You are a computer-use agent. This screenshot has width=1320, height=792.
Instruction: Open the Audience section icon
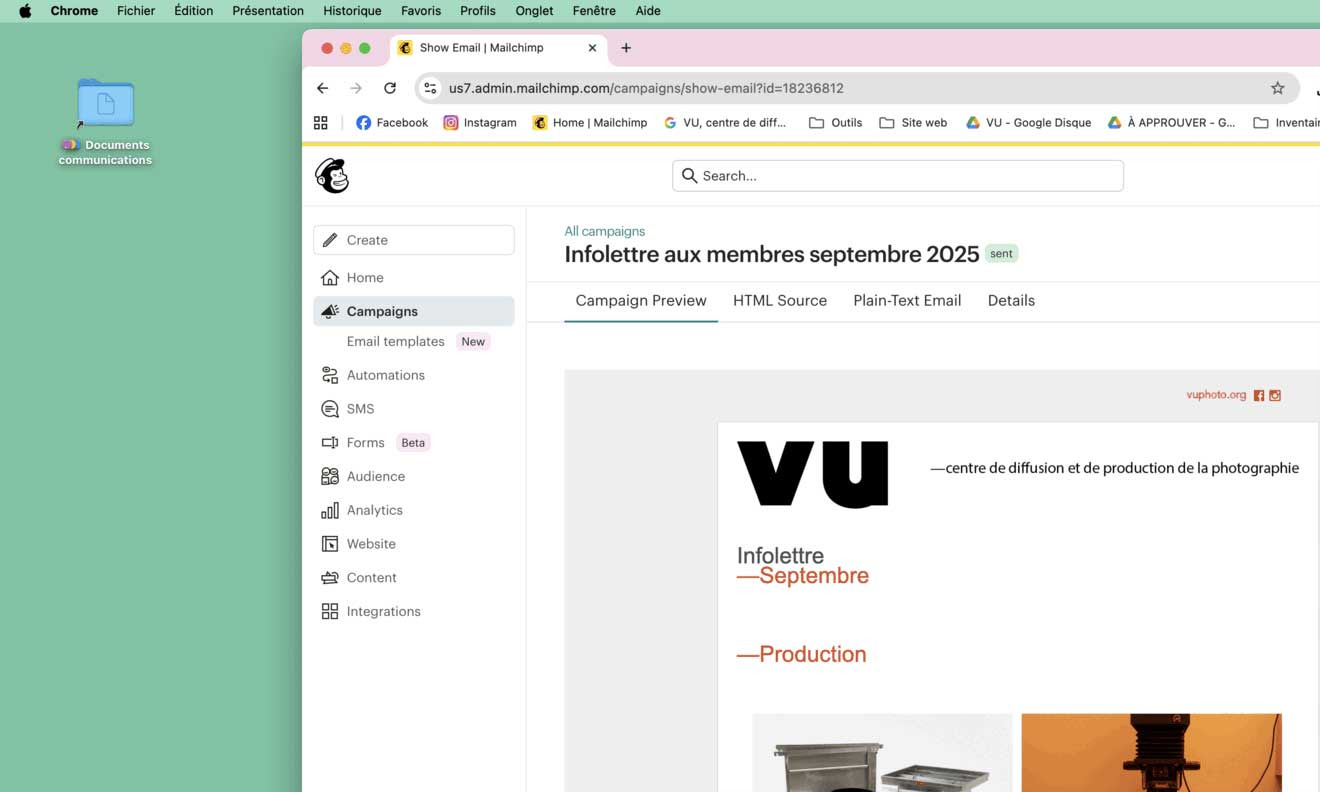tap(330, 477)
